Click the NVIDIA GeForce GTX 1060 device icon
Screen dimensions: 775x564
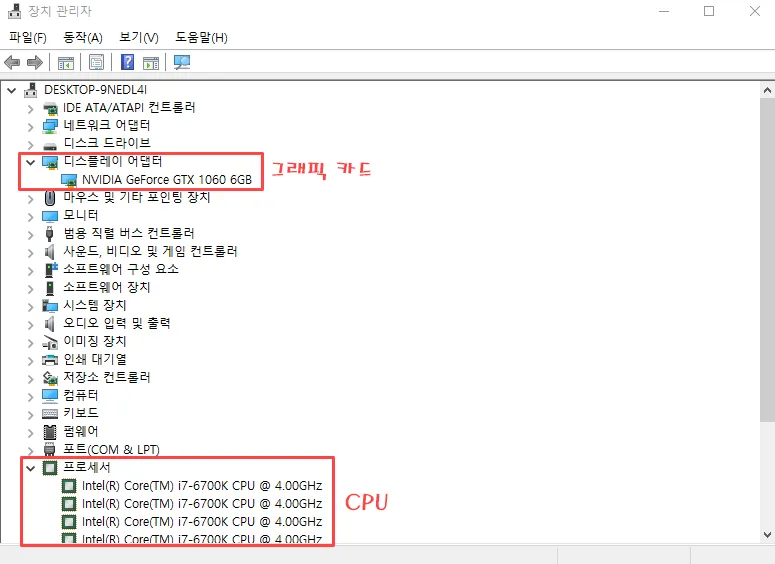pyautogui.click(x=69, y=180)
